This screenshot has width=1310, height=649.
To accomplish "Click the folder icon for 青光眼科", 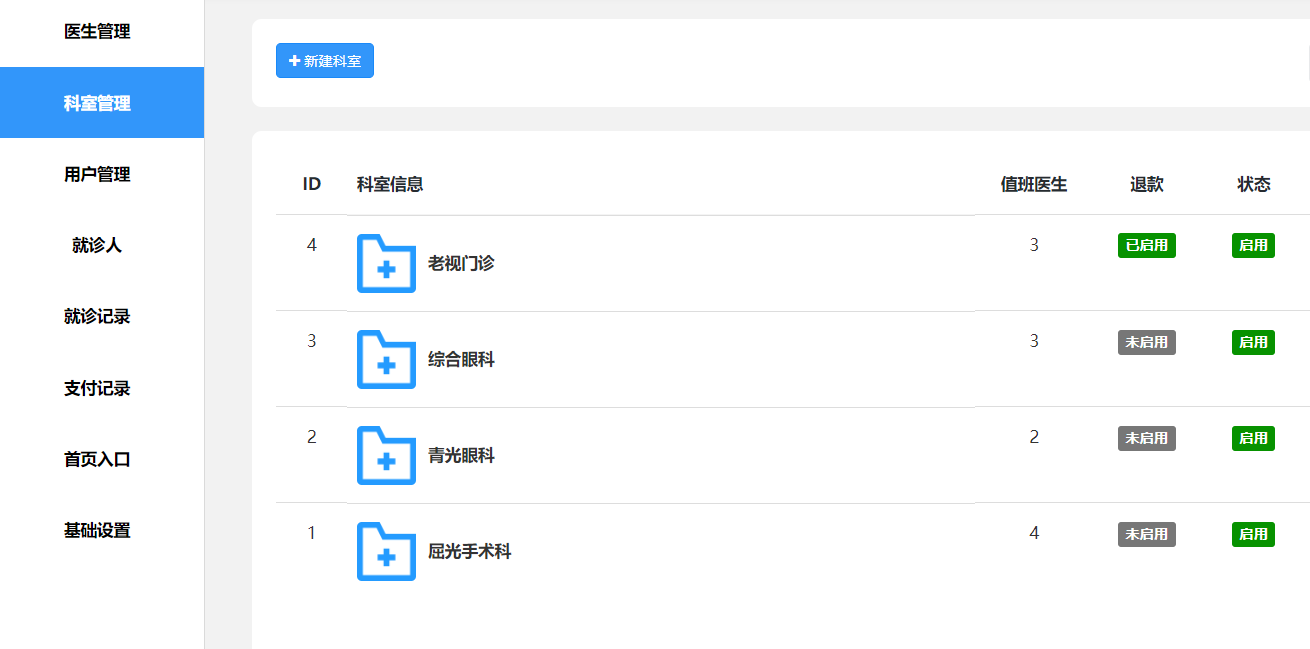I will point(386,455).
